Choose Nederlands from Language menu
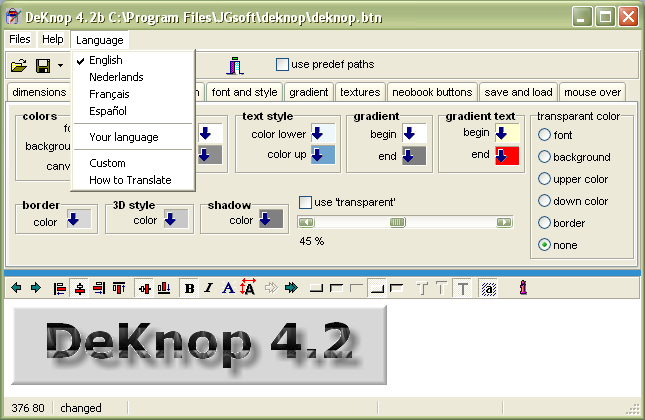 click(x=132, y=77)
